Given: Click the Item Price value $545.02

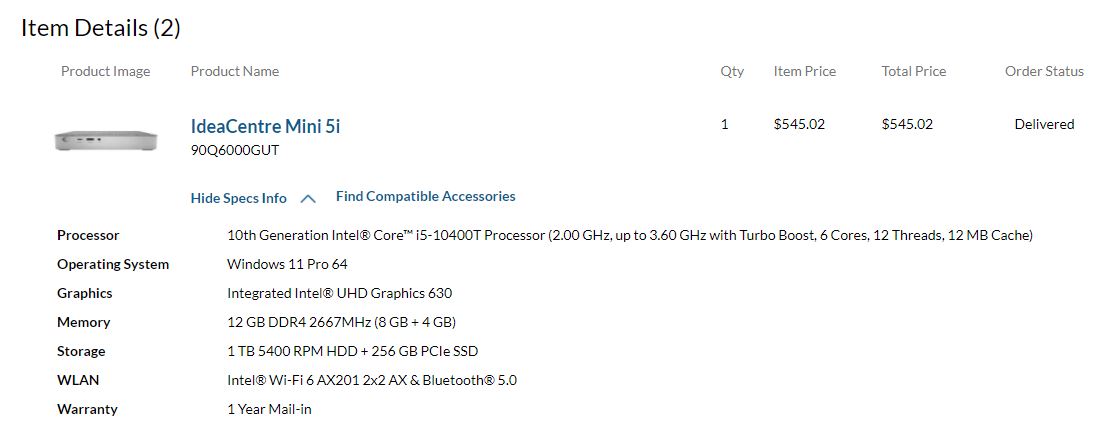Looking at the screenshot, I should (799, 125).
